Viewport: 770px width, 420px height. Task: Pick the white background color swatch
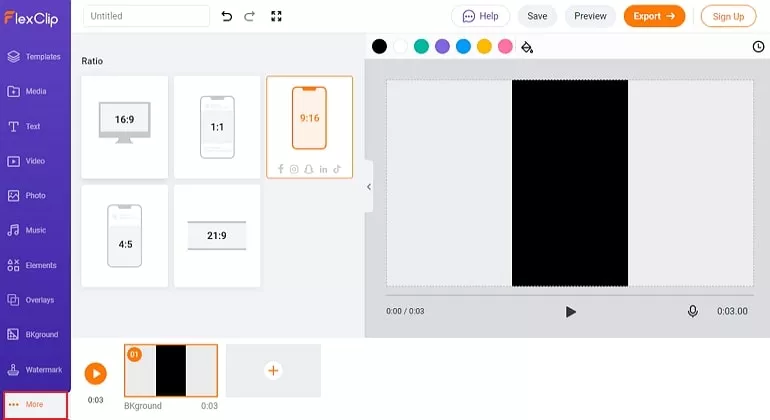click(400, 47)
